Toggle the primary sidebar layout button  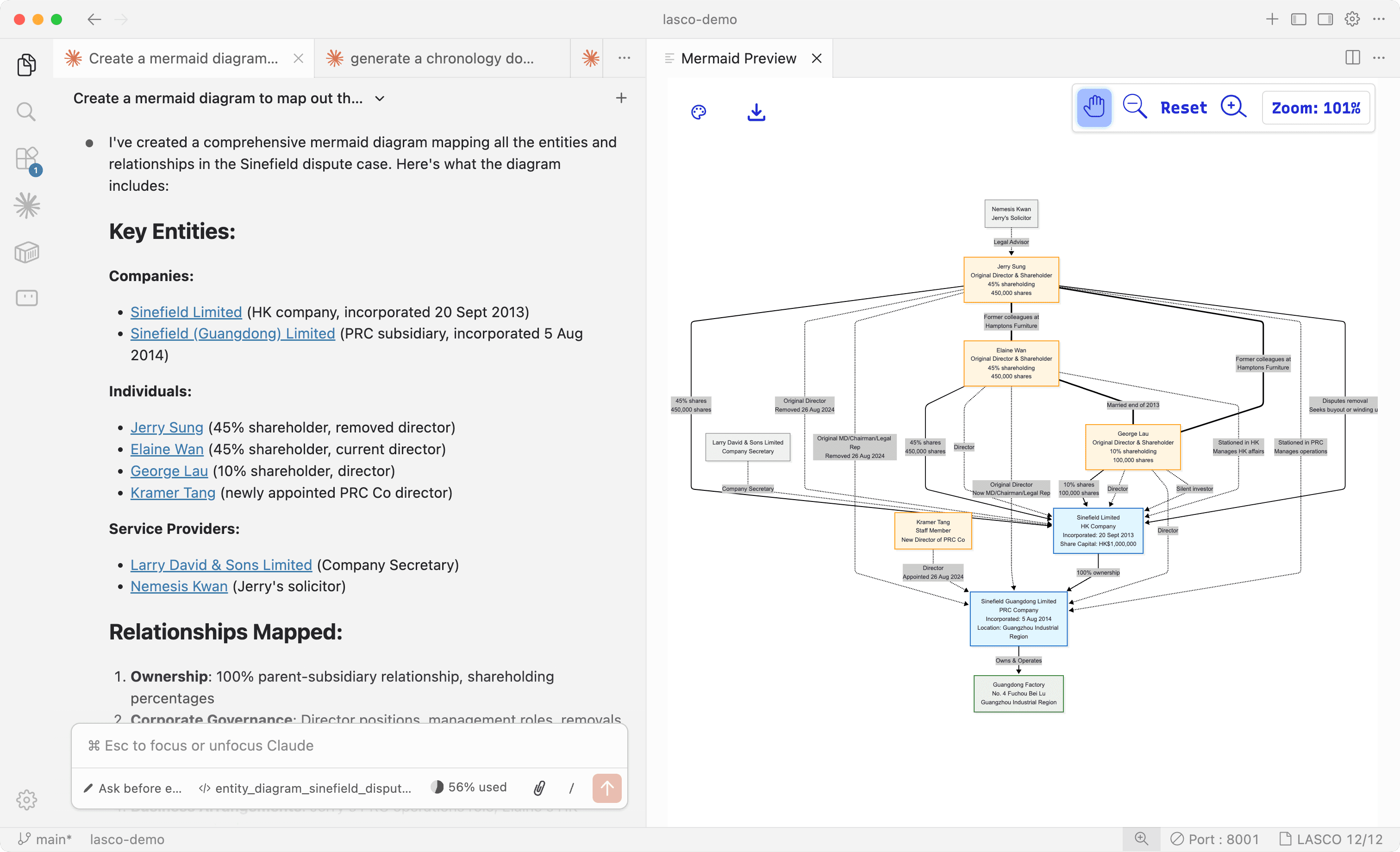click(1298, 19)
